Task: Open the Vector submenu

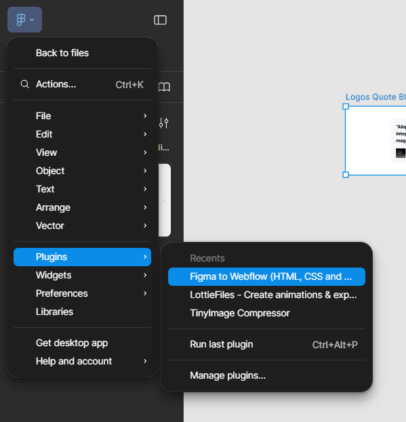Action: (x=82, y=226)
